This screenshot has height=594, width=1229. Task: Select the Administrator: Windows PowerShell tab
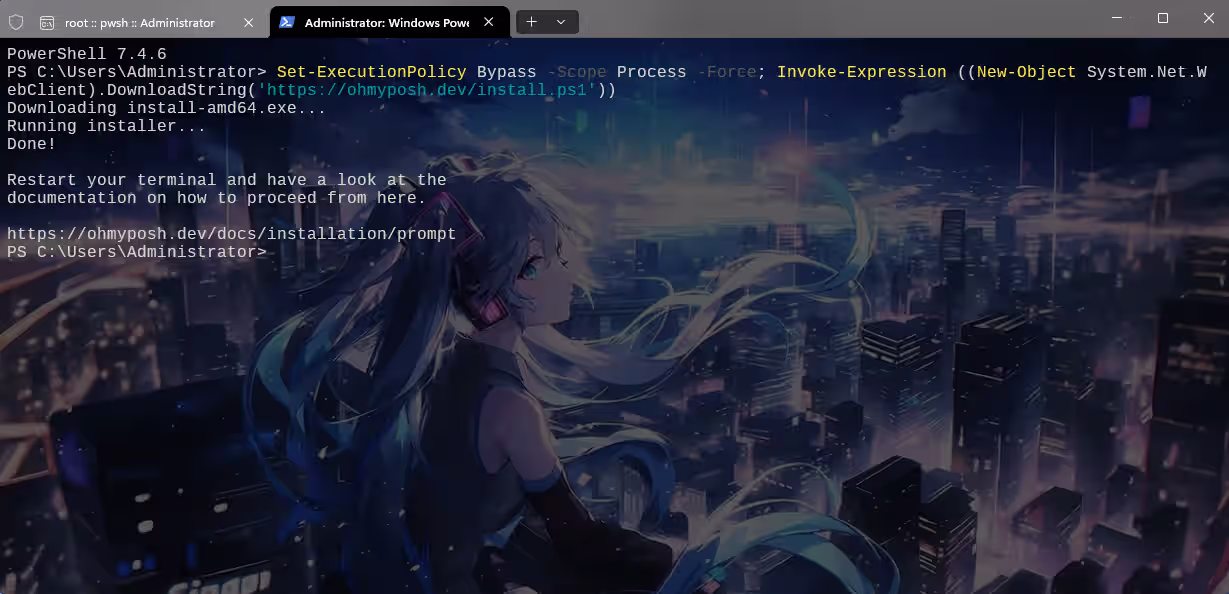tap(385, 22)
